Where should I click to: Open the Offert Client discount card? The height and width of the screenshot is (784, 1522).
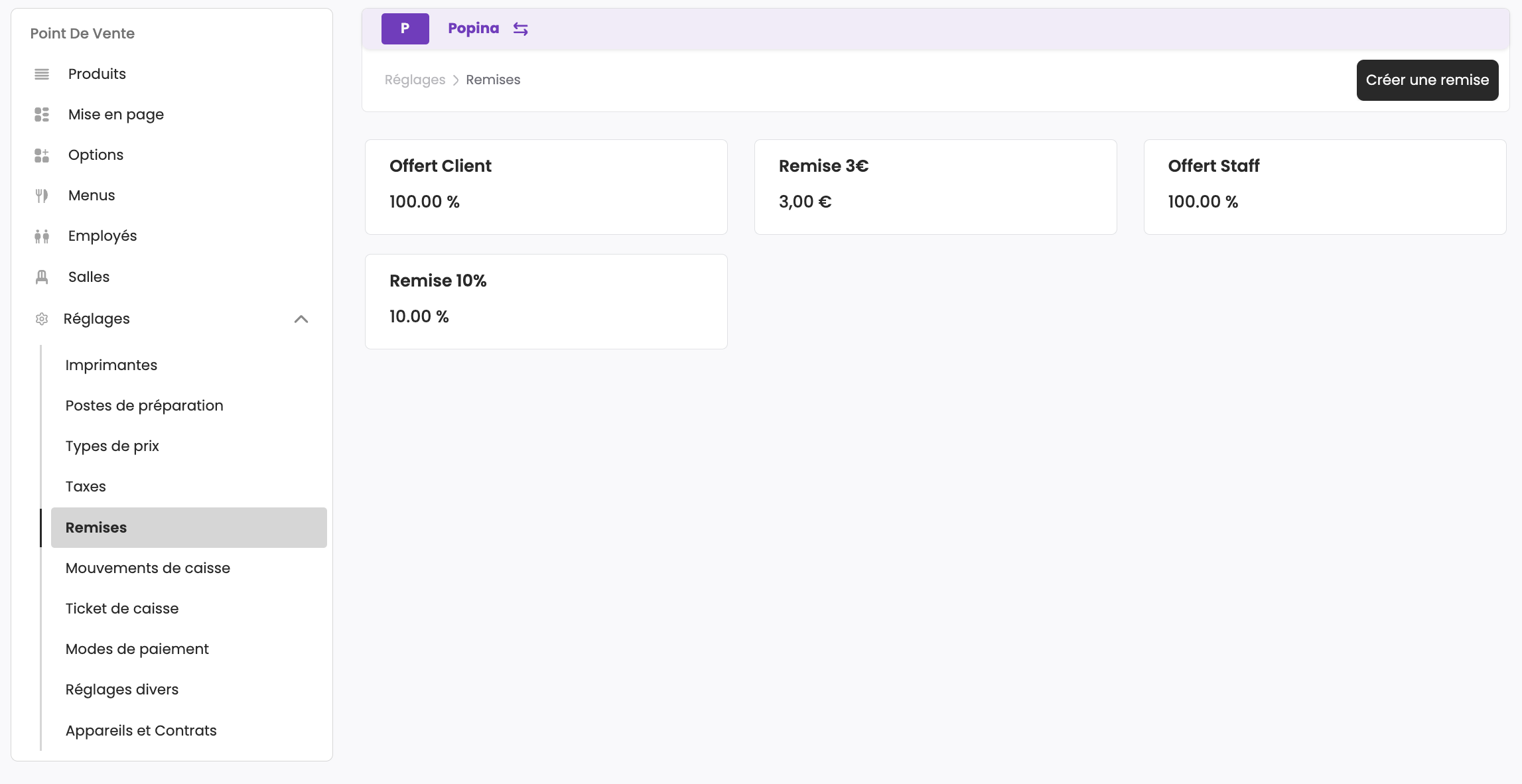click(x=546, y=186)
